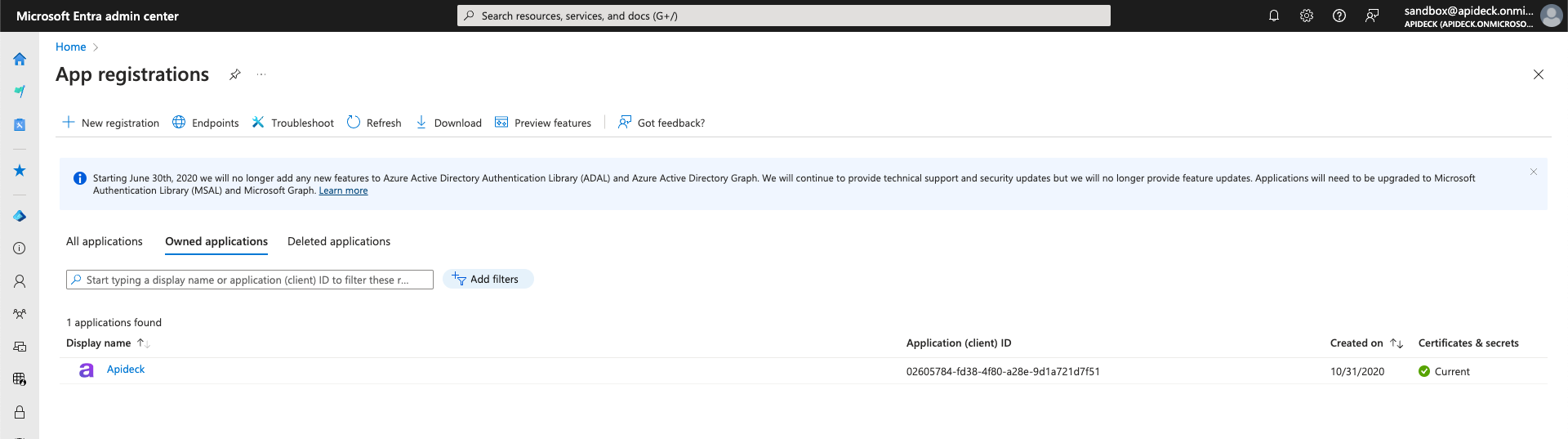Open the Devices icon in the sidebar

point(20,347)
